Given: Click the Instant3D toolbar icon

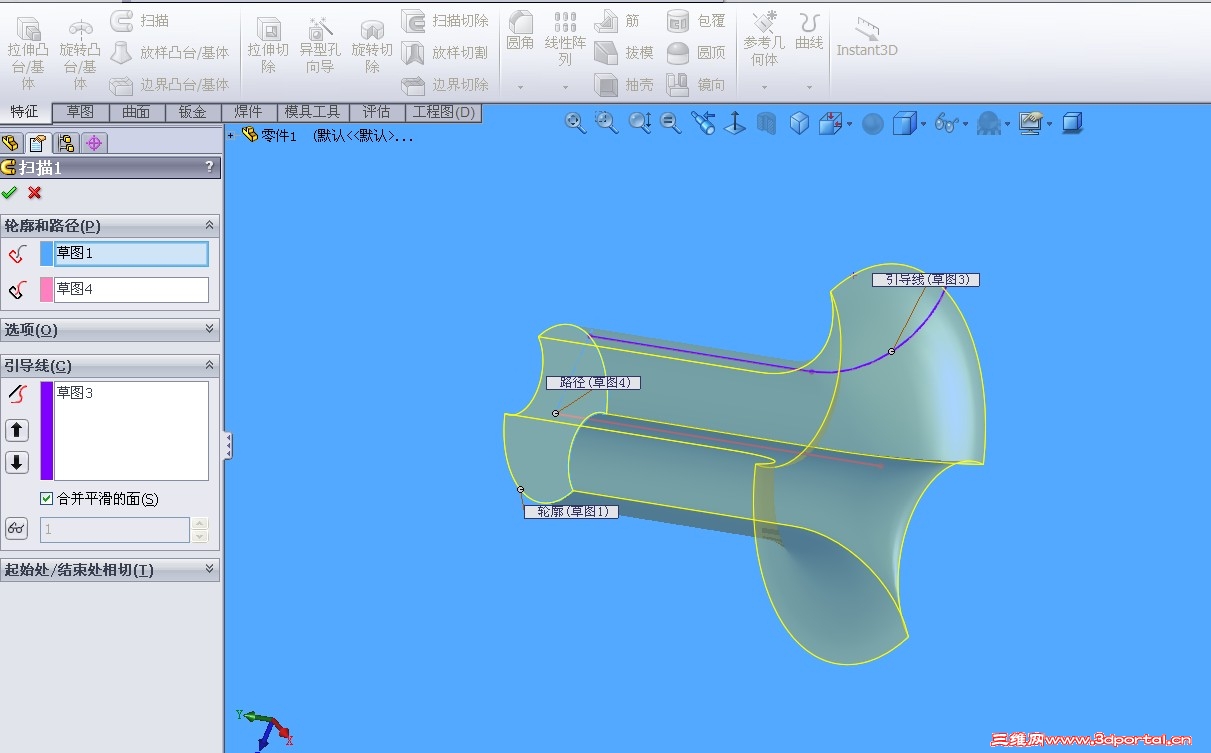Looking at the screenshot, I should 866,37.
